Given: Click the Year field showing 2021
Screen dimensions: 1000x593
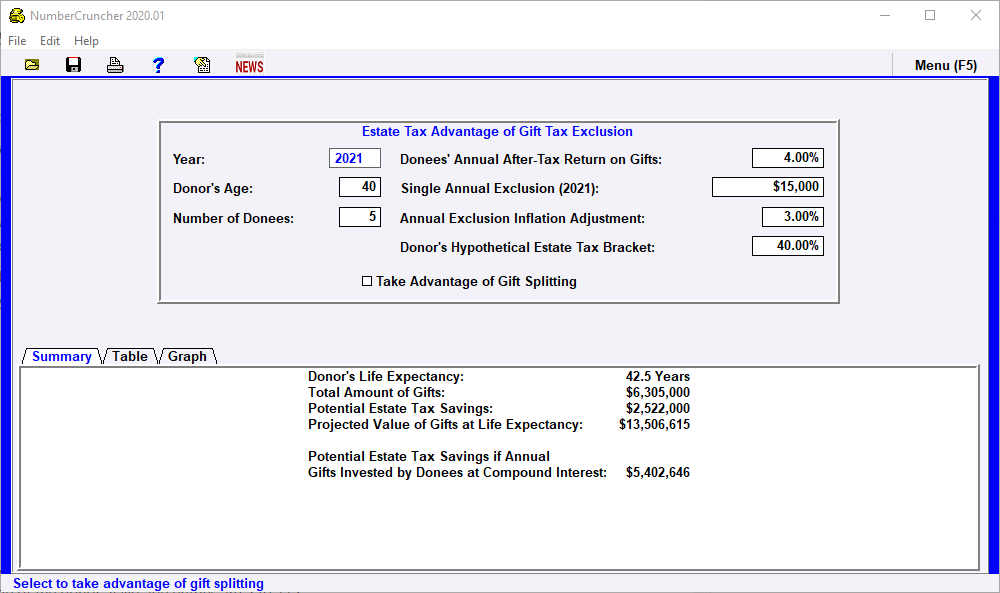Looking at the screenshot, I should pyautogui.click(x=355, y=158).
